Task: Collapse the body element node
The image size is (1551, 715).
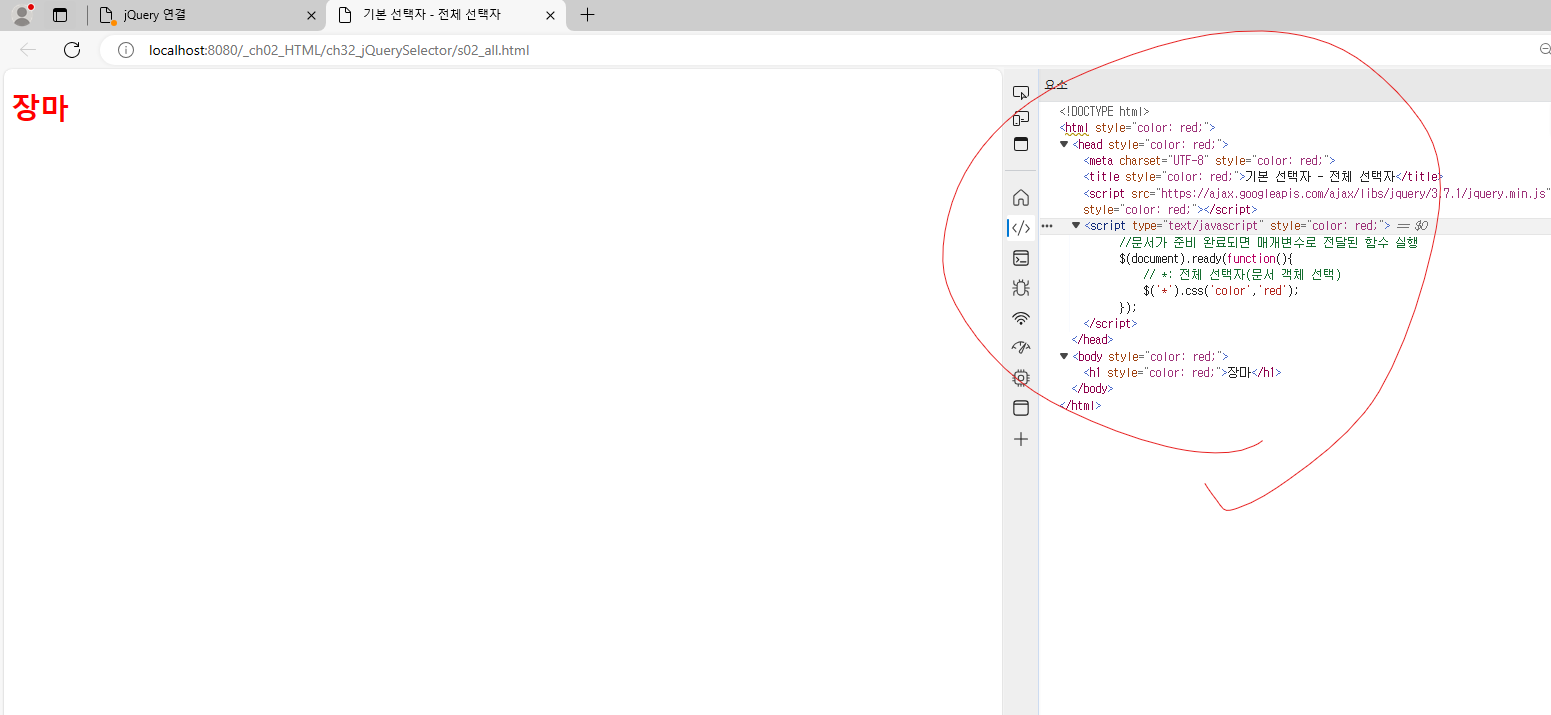Action: pyautogui.click(x=1064, y=356)
